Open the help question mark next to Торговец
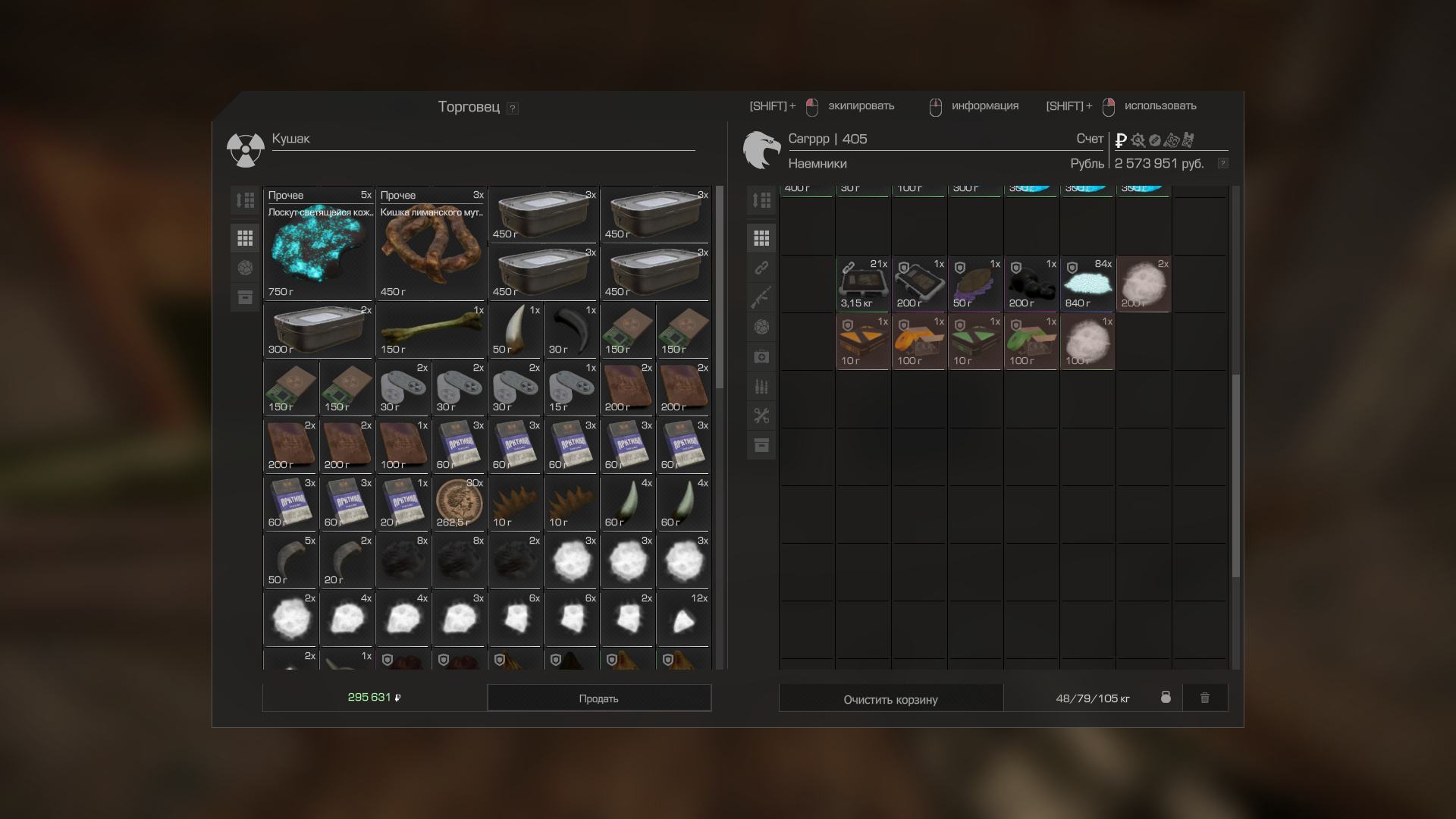 513,108
